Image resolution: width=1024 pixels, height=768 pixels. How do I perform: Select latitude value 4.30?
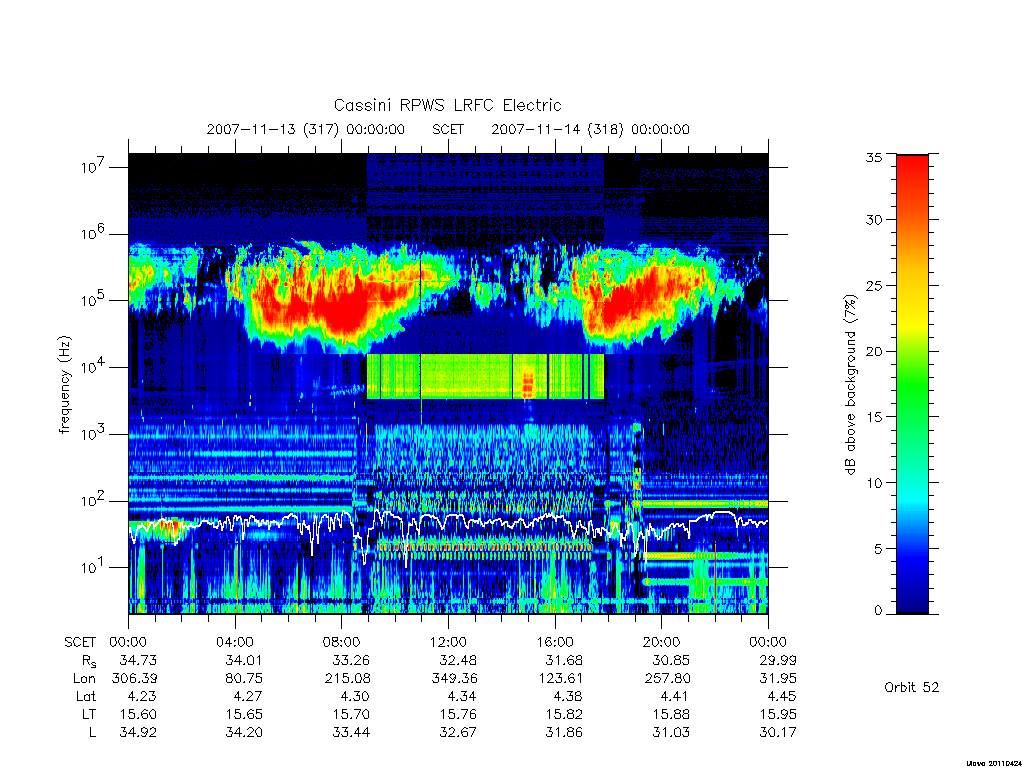(355, 696)
